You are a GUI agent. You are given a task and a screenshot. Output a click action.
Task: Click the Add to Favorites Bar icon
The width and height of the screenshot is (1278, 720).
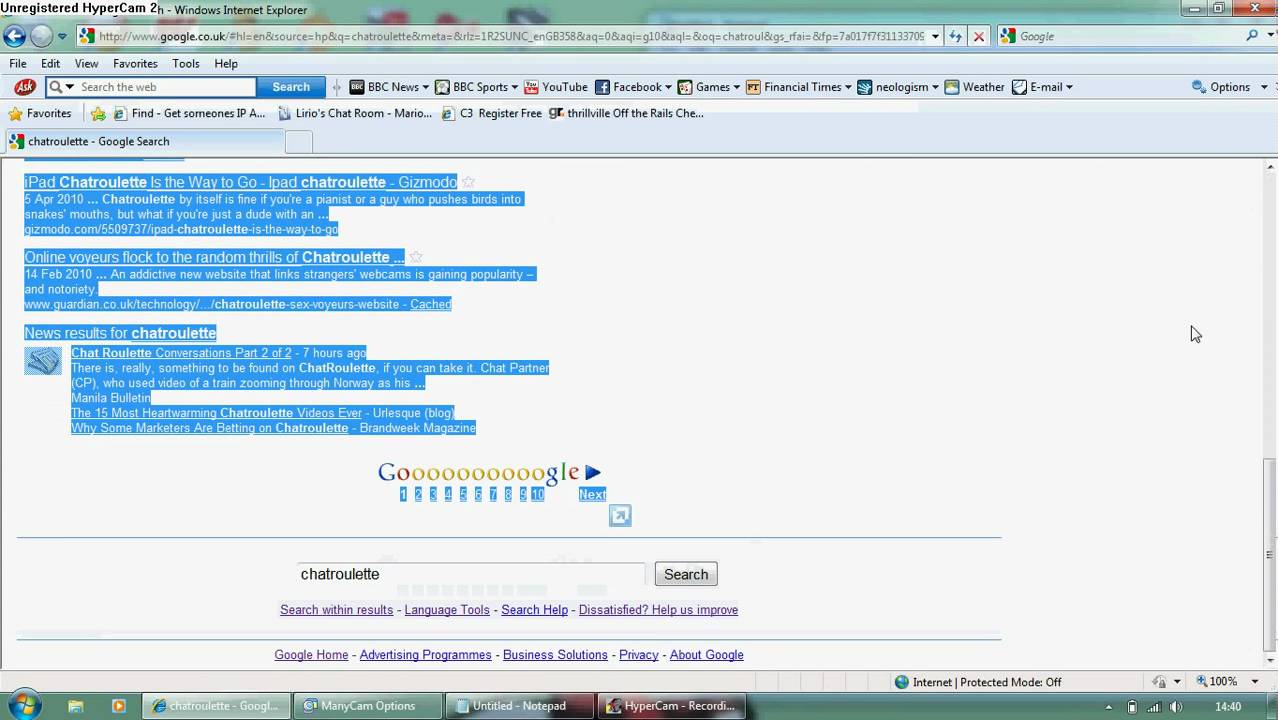(x=98, y=113)
